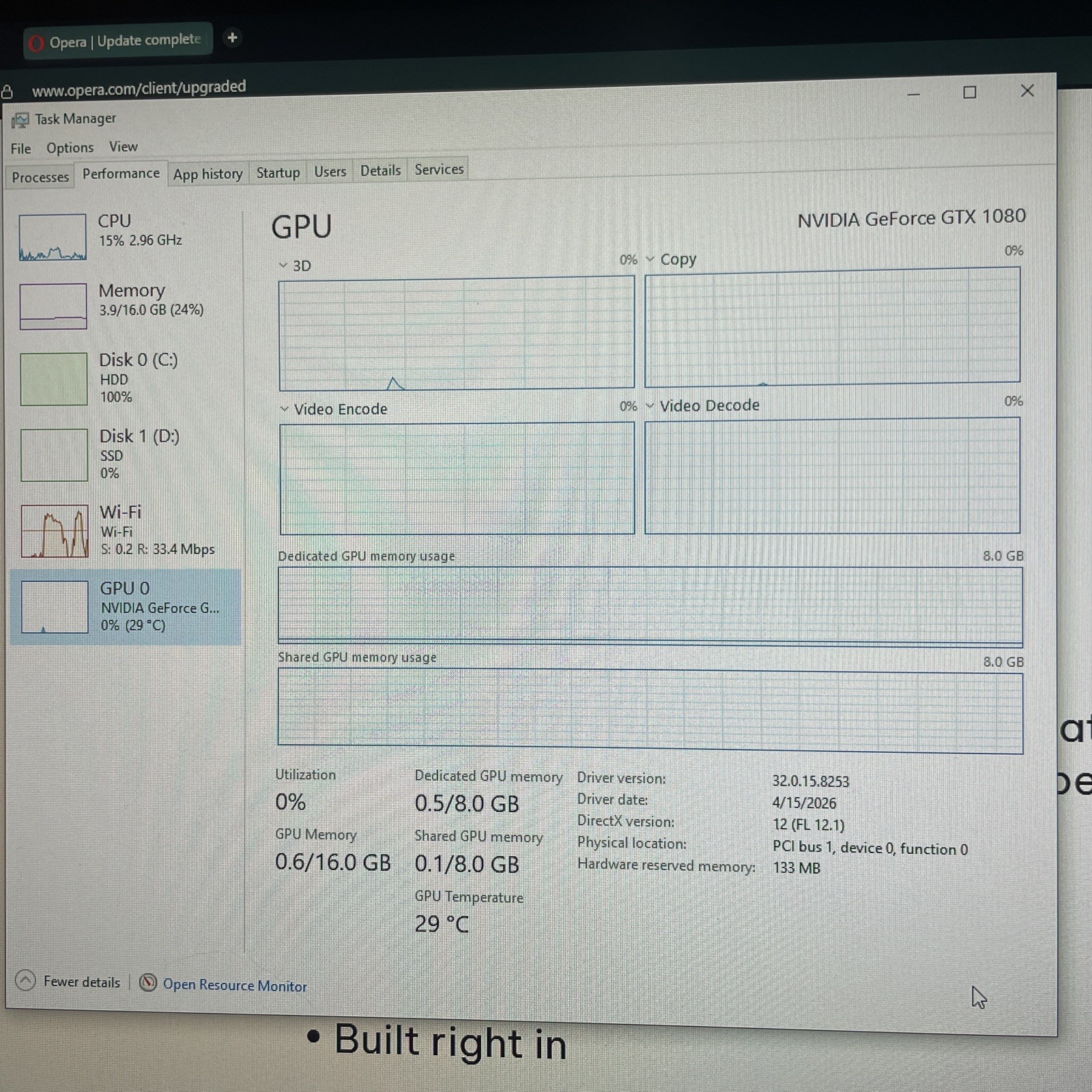Select the Disk 0 (C:) graph thumbnail
Screen dimensions: 1092x1092
pyautogui.click(x=54, y=379)
